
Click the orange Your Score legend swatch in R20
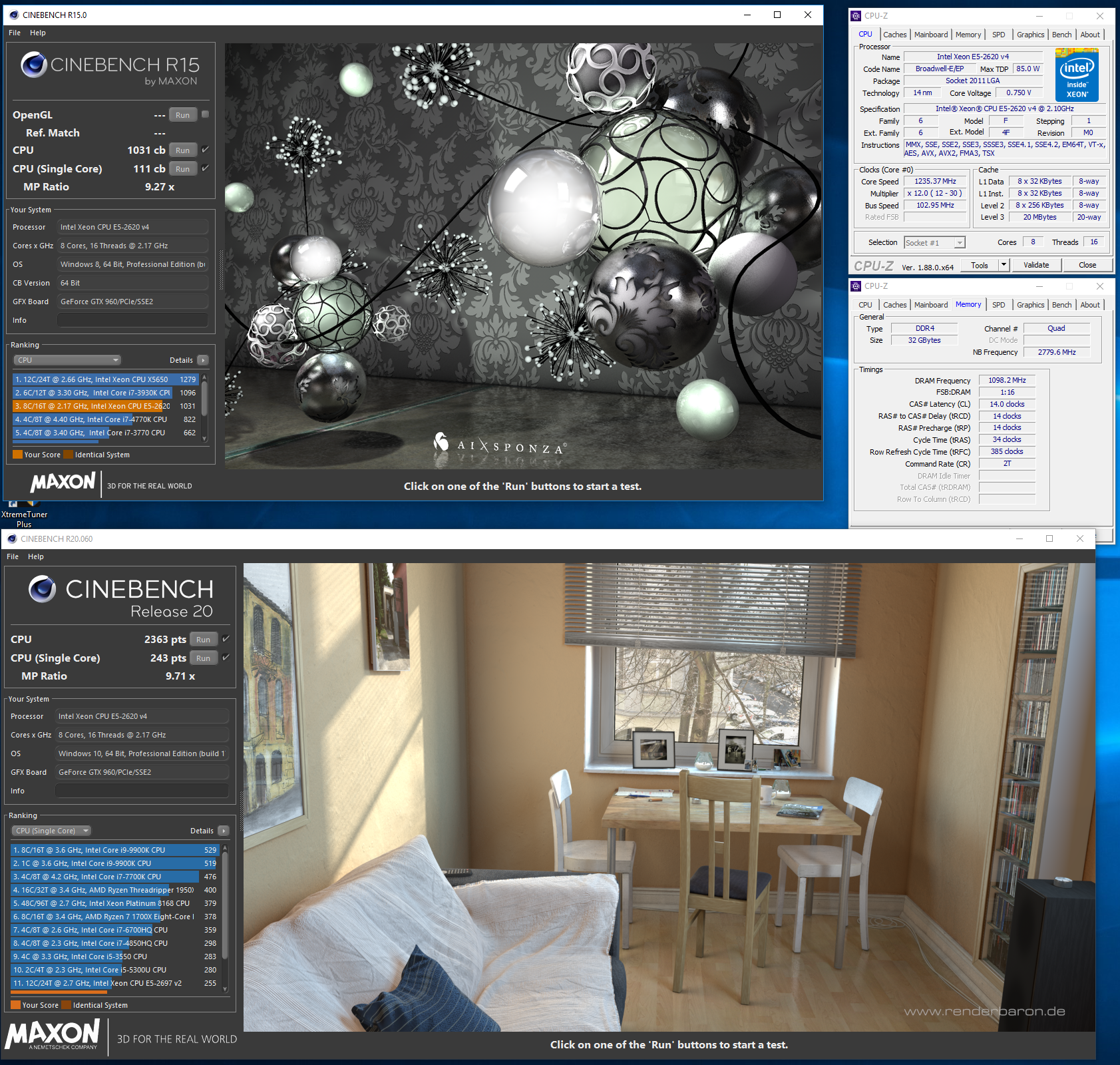[x=15, y=1005]
